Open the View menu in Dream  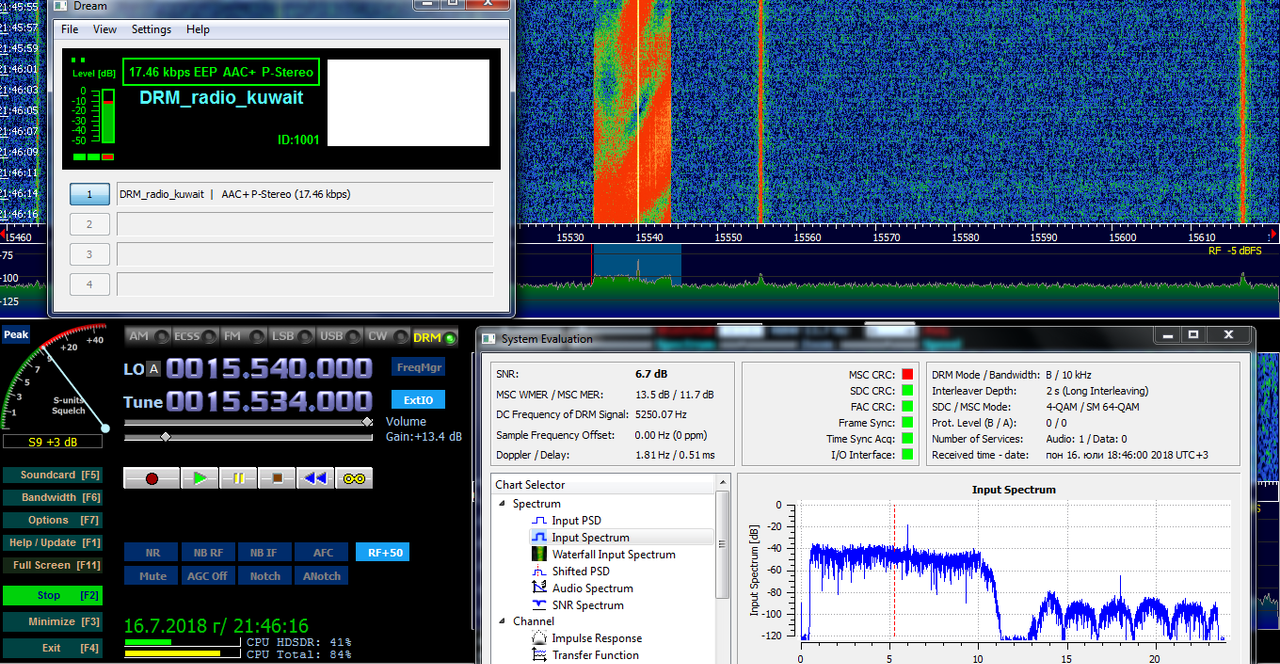click(x=105, y=29)
